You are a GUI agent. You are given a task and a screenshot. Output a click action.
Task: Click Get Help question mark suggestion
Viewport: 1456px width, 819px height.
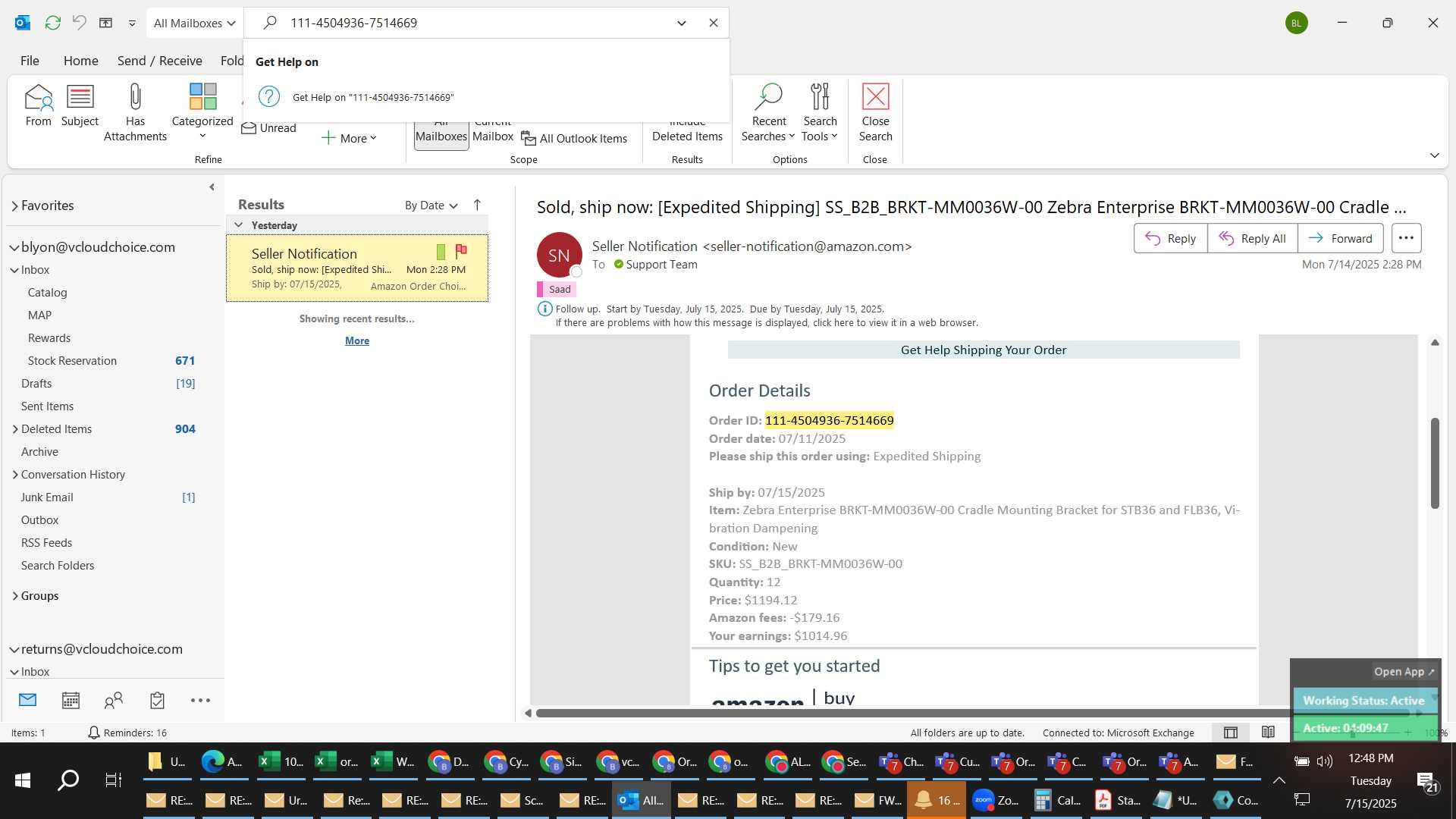coord(269,97)
